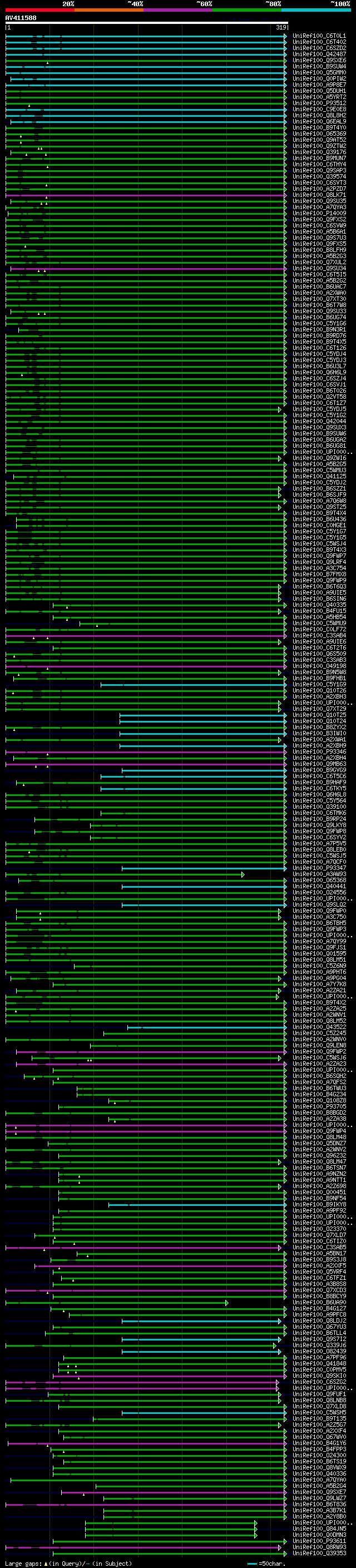Select label UniRef100_A5HB54

click(319, 617)
